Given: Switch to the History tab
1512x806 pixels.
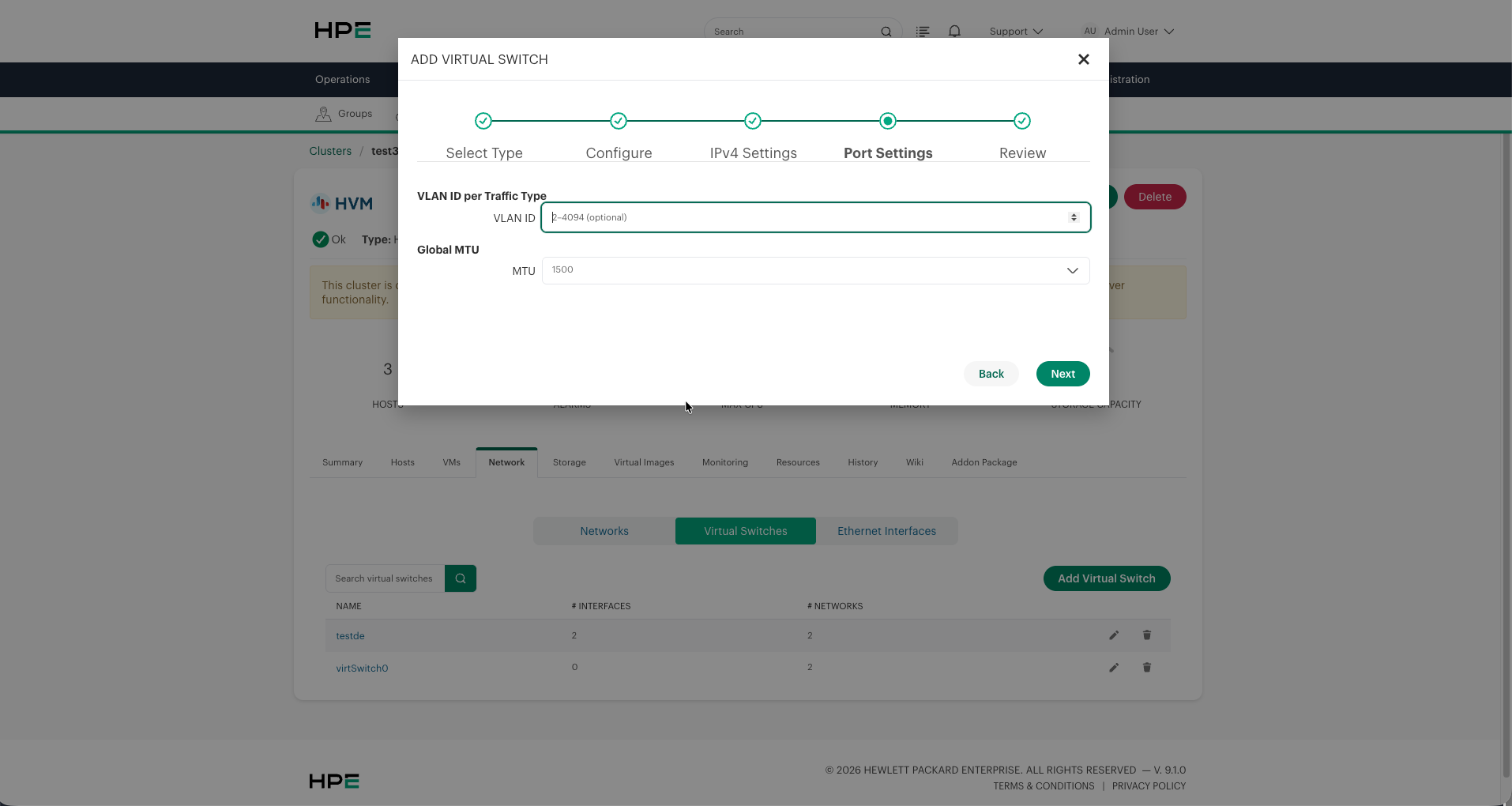Looking at the screenshot, I should 863,462.
